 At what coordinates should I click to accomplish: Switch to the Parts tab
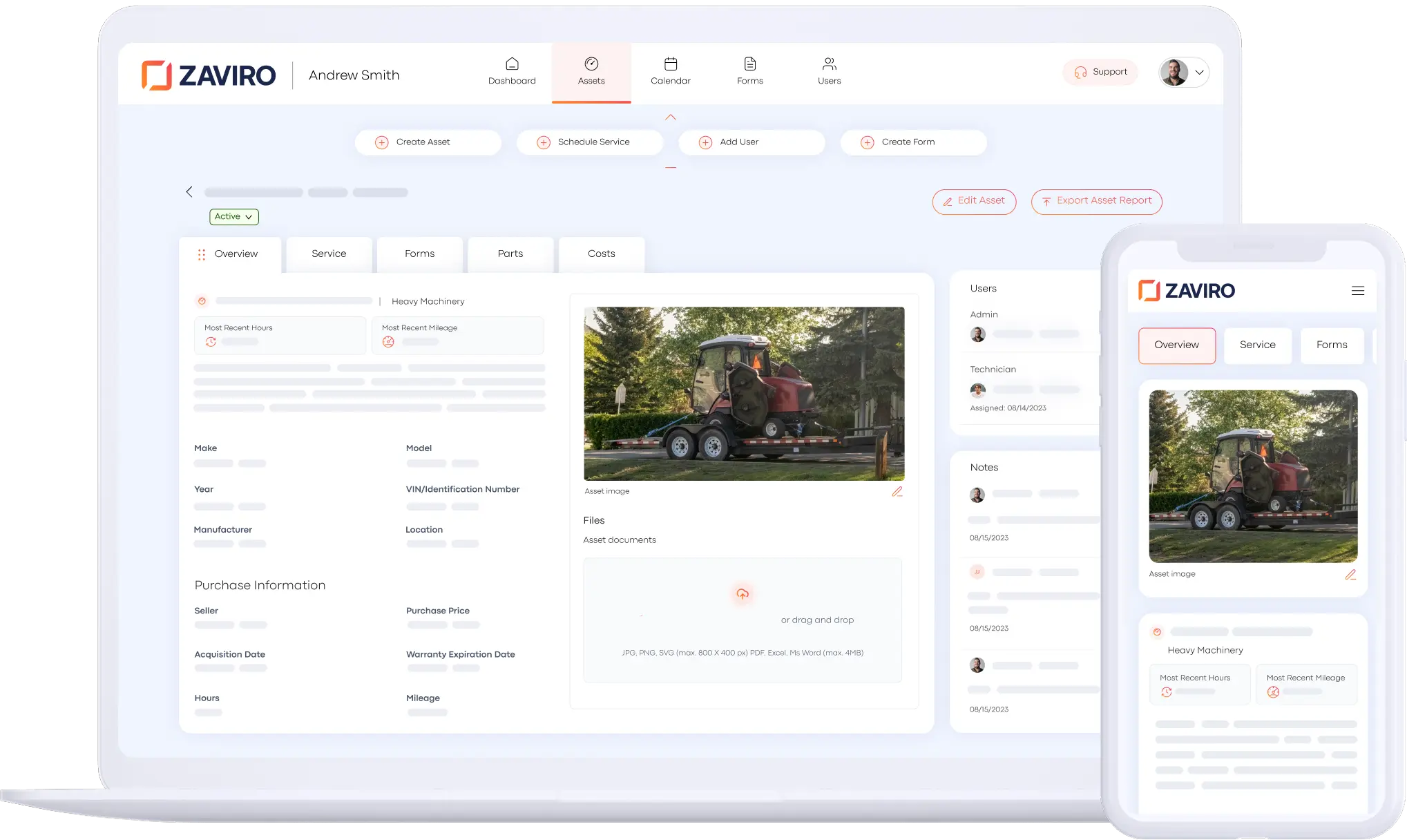(x=510, y=254)
